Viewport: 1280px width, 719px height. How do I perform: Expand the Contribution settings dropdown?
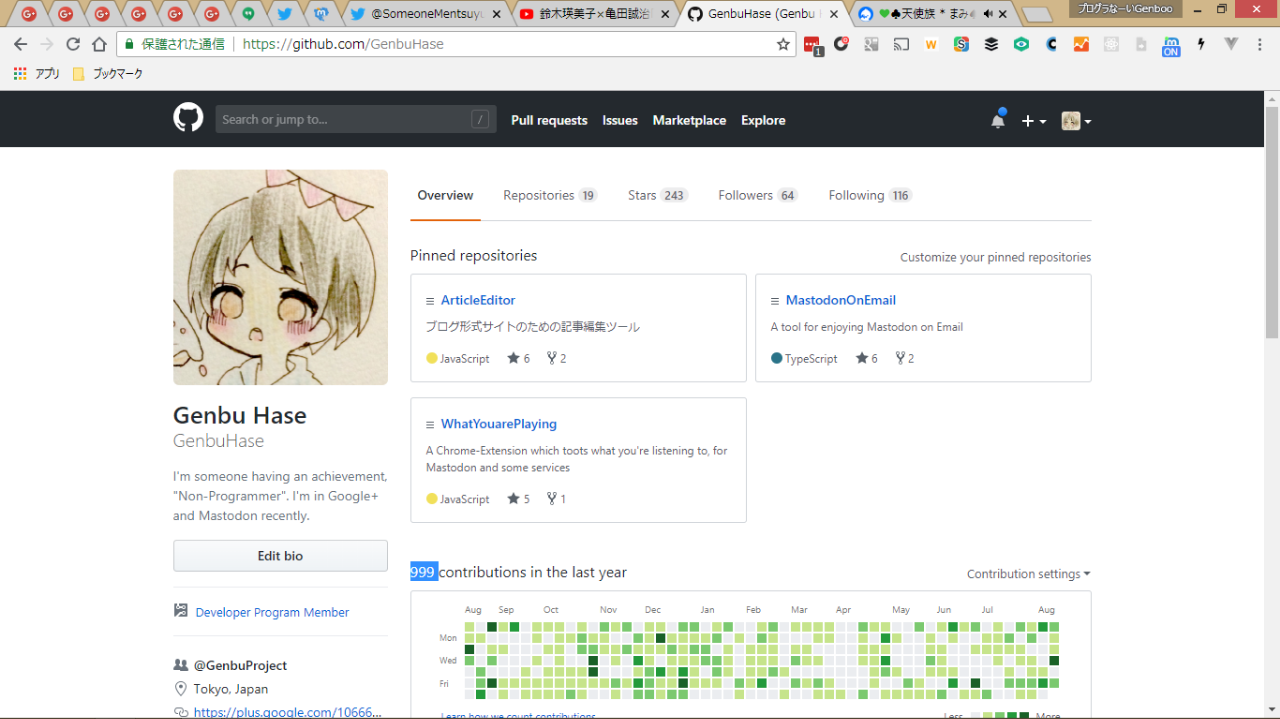1028,574
